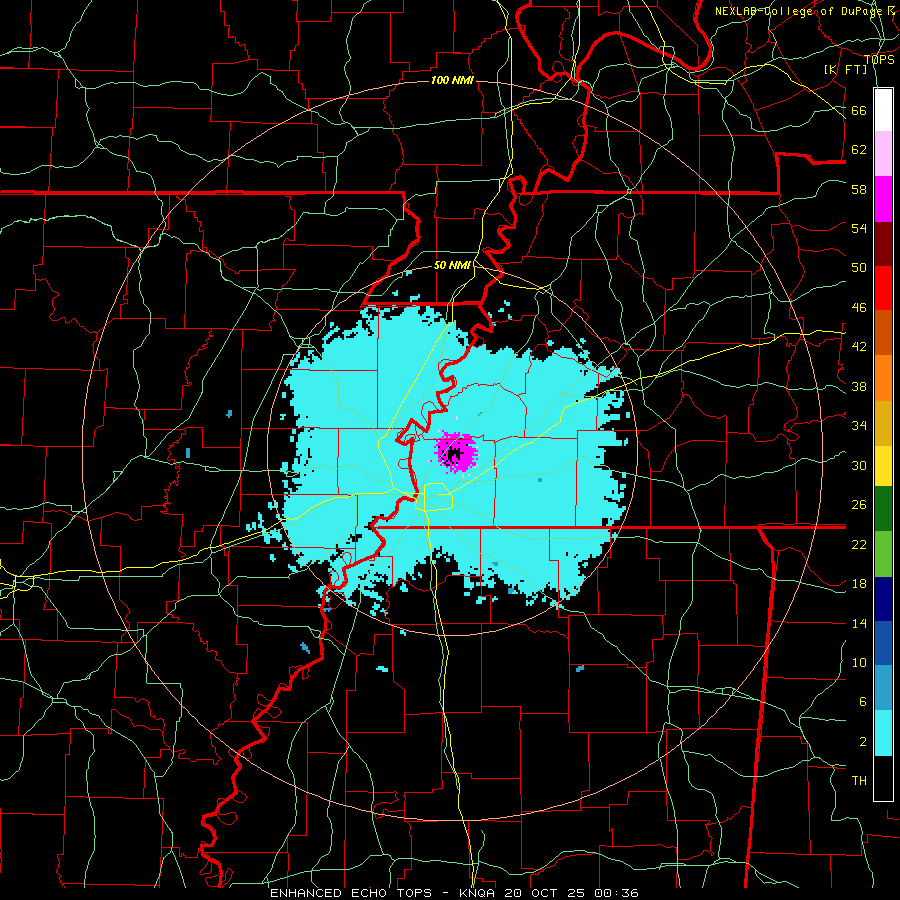This screenshot has width=900, height=900.
Task: Click the '58' legend label
Action: pyautogui.click(x=859, y=189)
